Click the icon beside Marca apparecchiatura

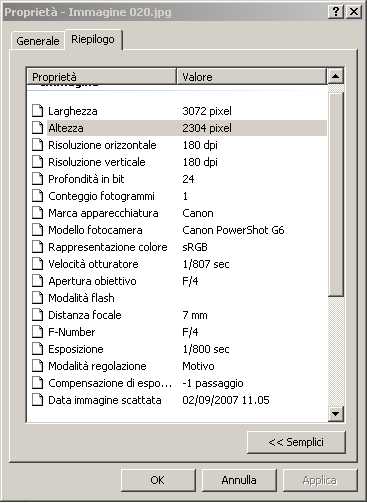pyautogui.click(x=38, y=213)
